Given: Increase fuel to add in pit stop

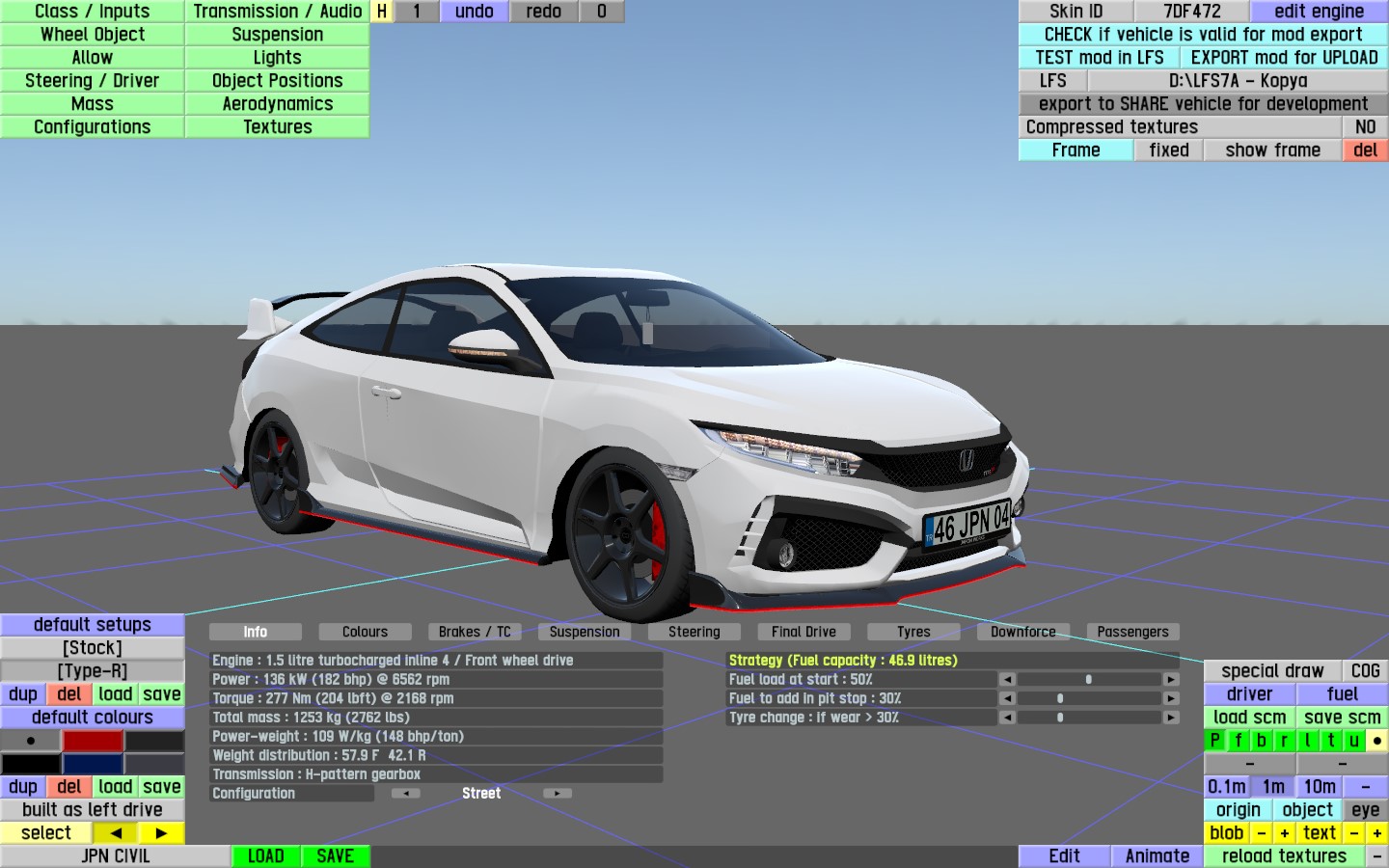Looking at the screenshot, I should click(x=1171, y=698).
